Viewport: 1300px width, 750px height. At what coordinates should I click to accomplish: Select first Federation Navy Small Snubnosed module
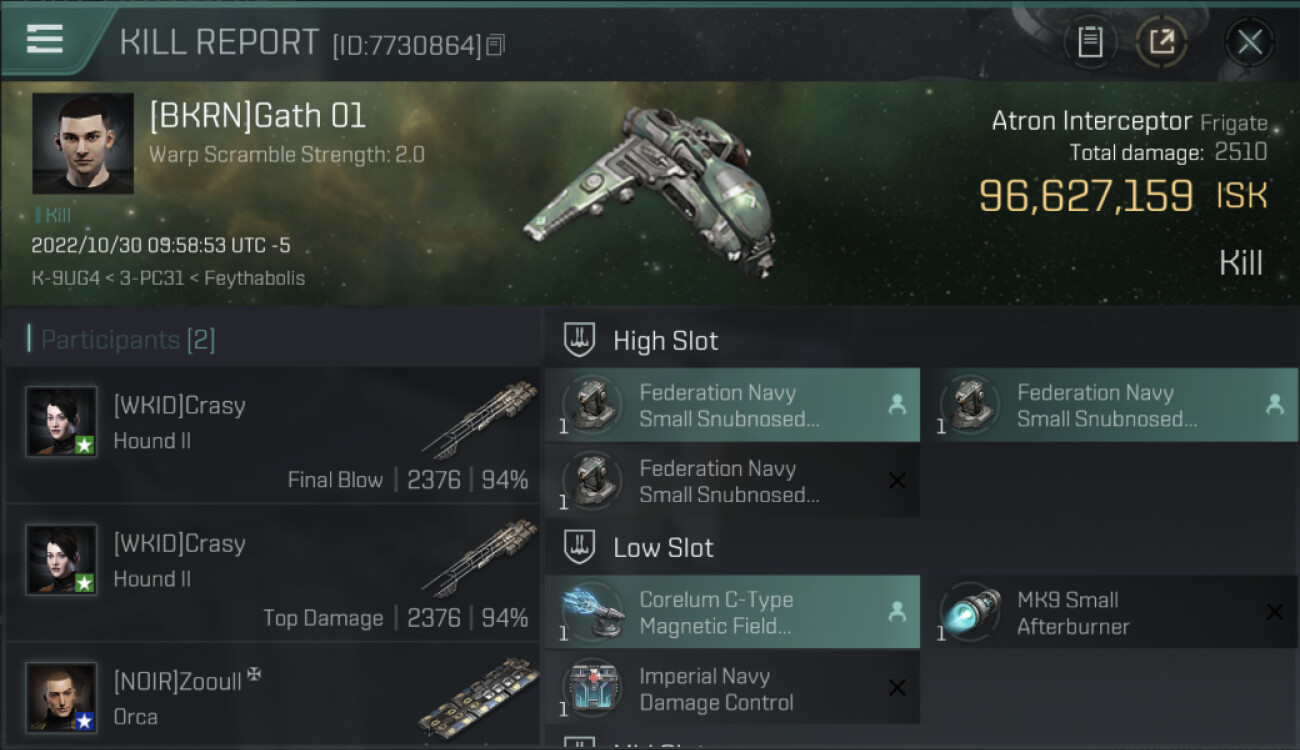coord(732,405)
